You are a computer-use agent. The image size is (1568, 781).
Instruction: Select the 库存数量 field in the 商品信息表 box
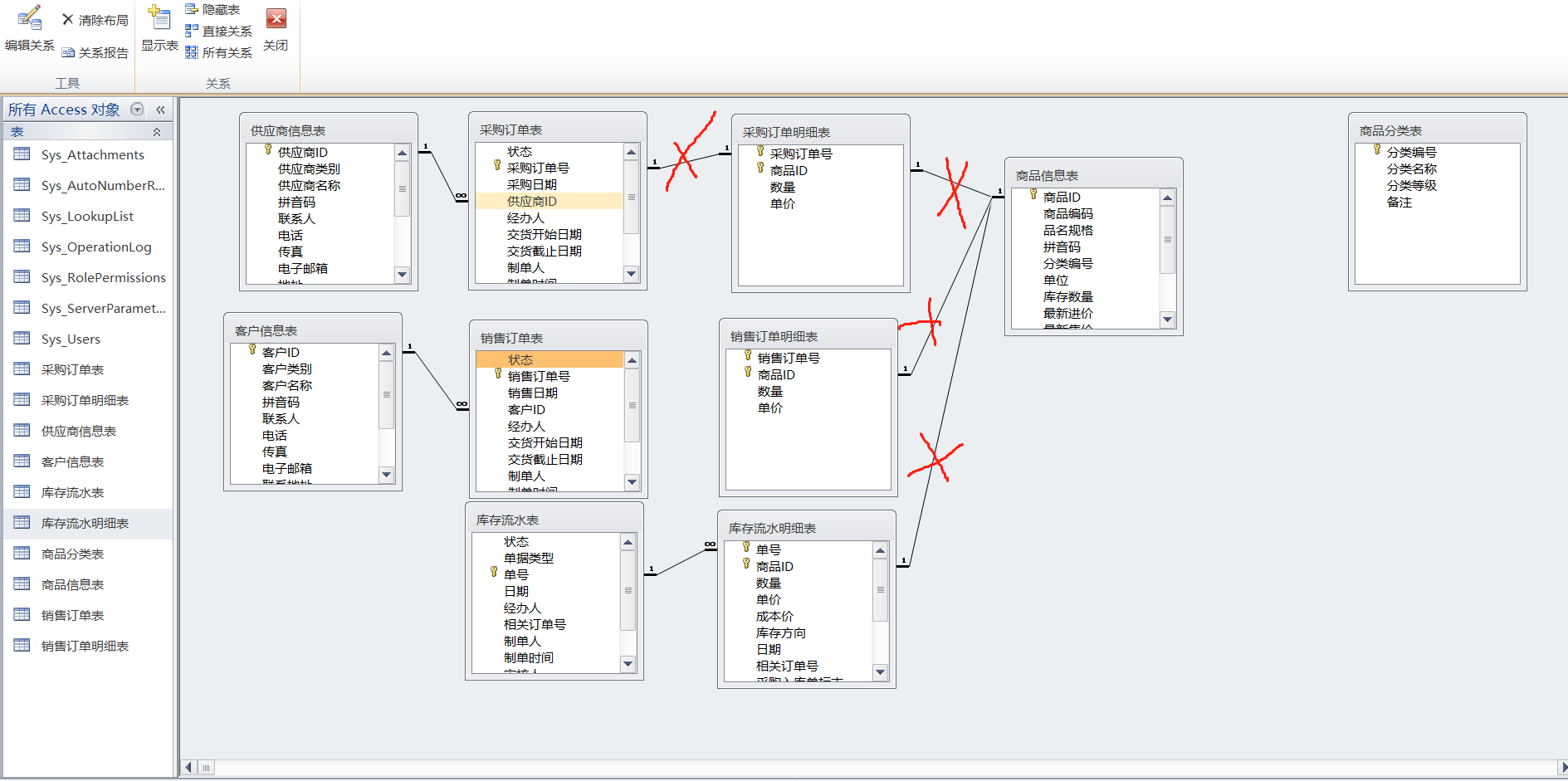click(x=1068, y=296)
